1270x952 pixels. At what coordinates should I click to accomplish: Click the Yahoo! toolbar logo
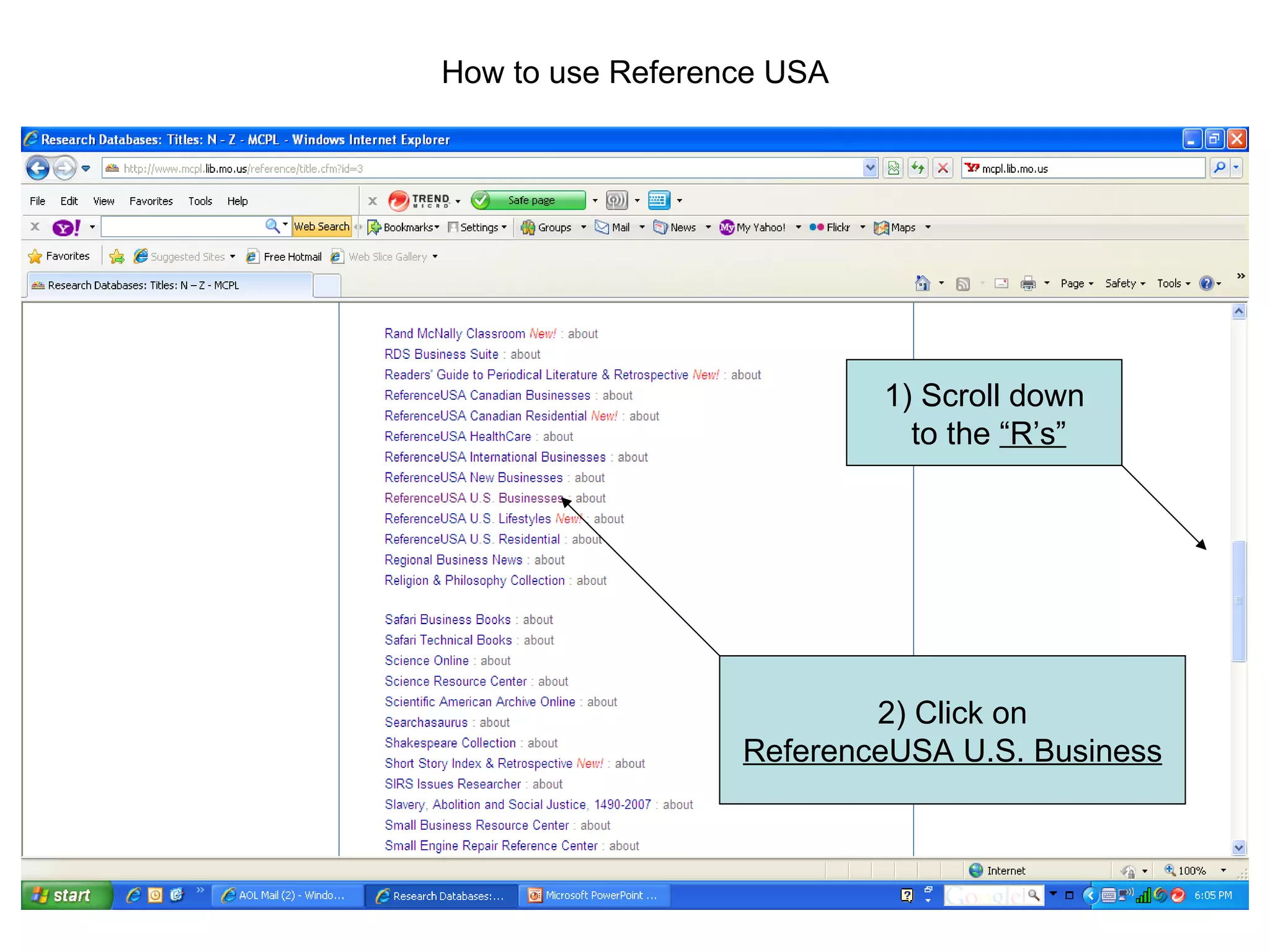tap(66, 227)
